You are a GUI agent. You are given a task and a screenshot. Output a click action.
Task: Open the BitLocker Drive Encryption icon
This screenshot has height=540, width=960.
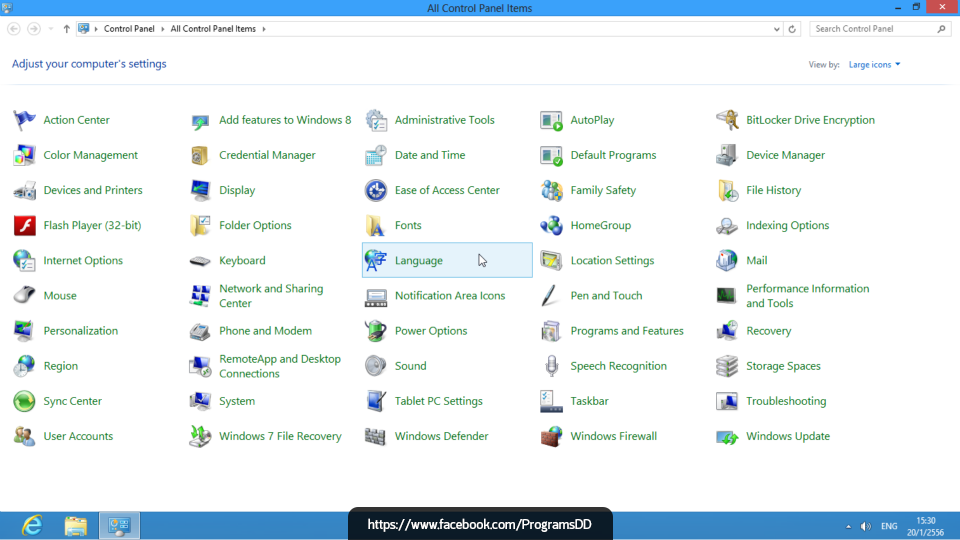(727, 120)
